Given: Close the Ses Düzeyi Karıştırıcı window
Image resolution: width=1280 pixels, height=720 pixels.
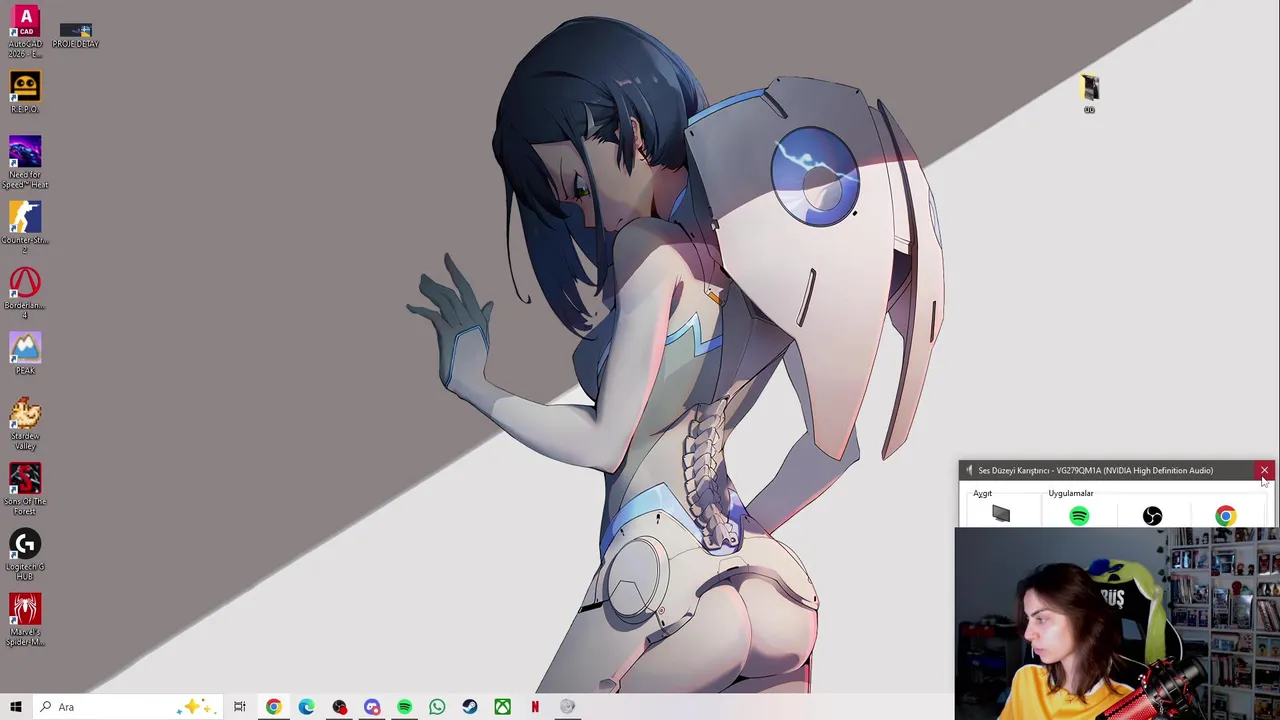Looking at the screenshot, I should click(1264, 470).
